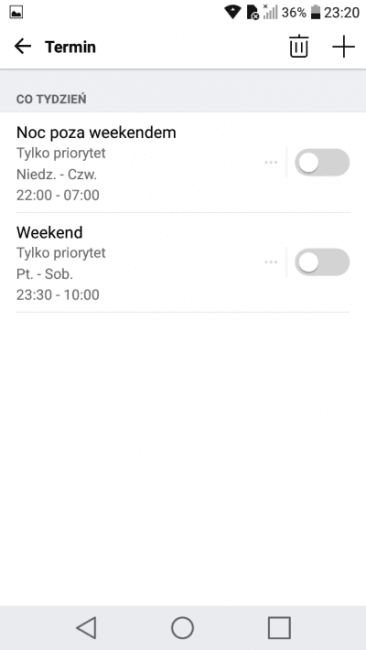Screen dimensions: 366x650
Task: Enable the Weekend schedule switch
Action: click(x=322, y=262)
